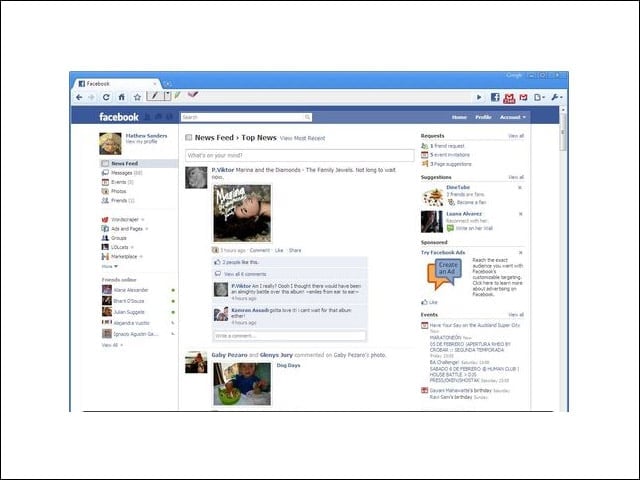The height and width of the screenshot is (480, 640).
Task: Open Friends in left sidebar
Action: pos(118,200)
